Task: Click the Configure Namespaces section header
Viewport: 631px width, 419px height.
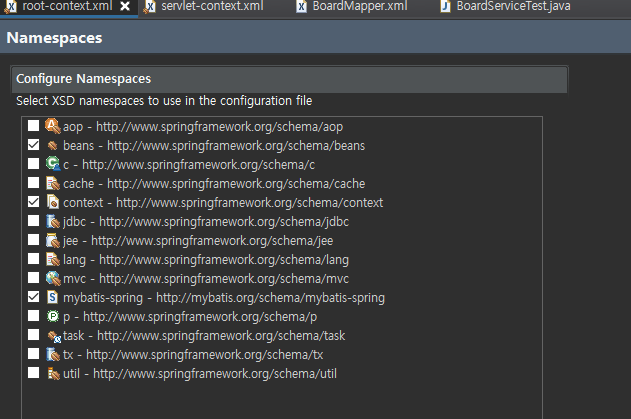Action: click(x=289, y=79)
